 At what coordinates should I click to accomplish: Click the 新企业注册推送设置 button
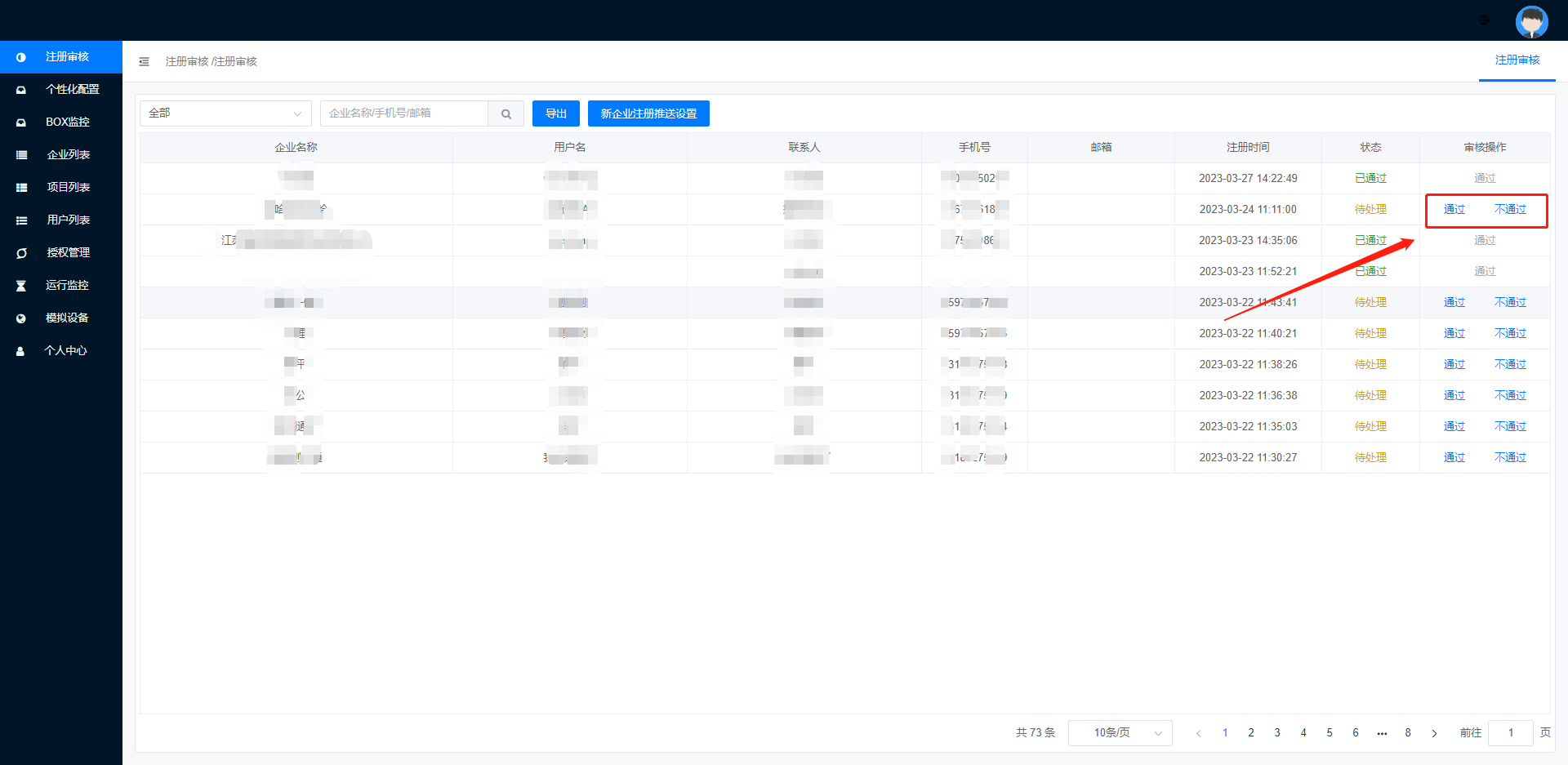tap(648, 113)
